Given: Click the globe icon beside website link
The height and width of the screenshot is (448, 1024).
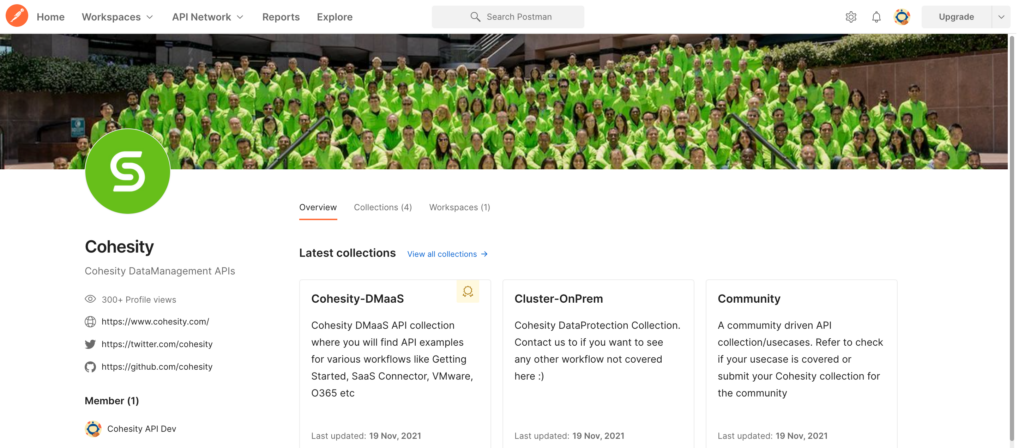Looking at the screenshot, I should coord(91,322).
